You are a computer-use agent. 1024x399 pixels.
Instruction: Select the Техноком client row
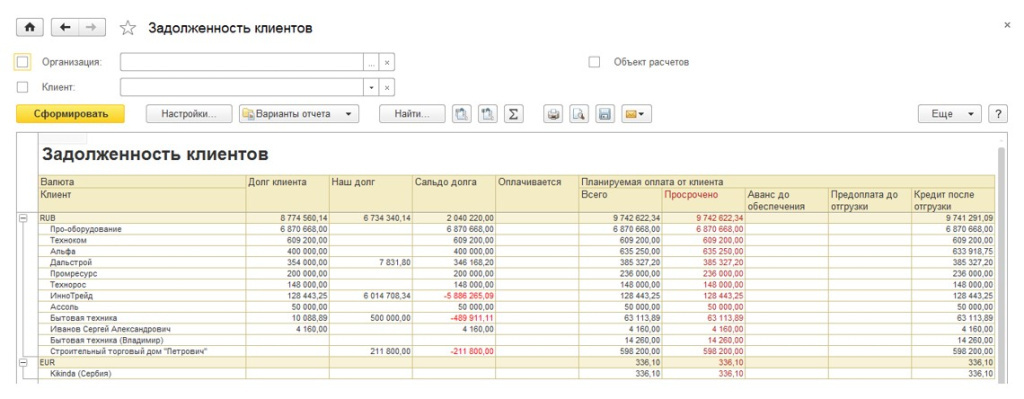516,240
